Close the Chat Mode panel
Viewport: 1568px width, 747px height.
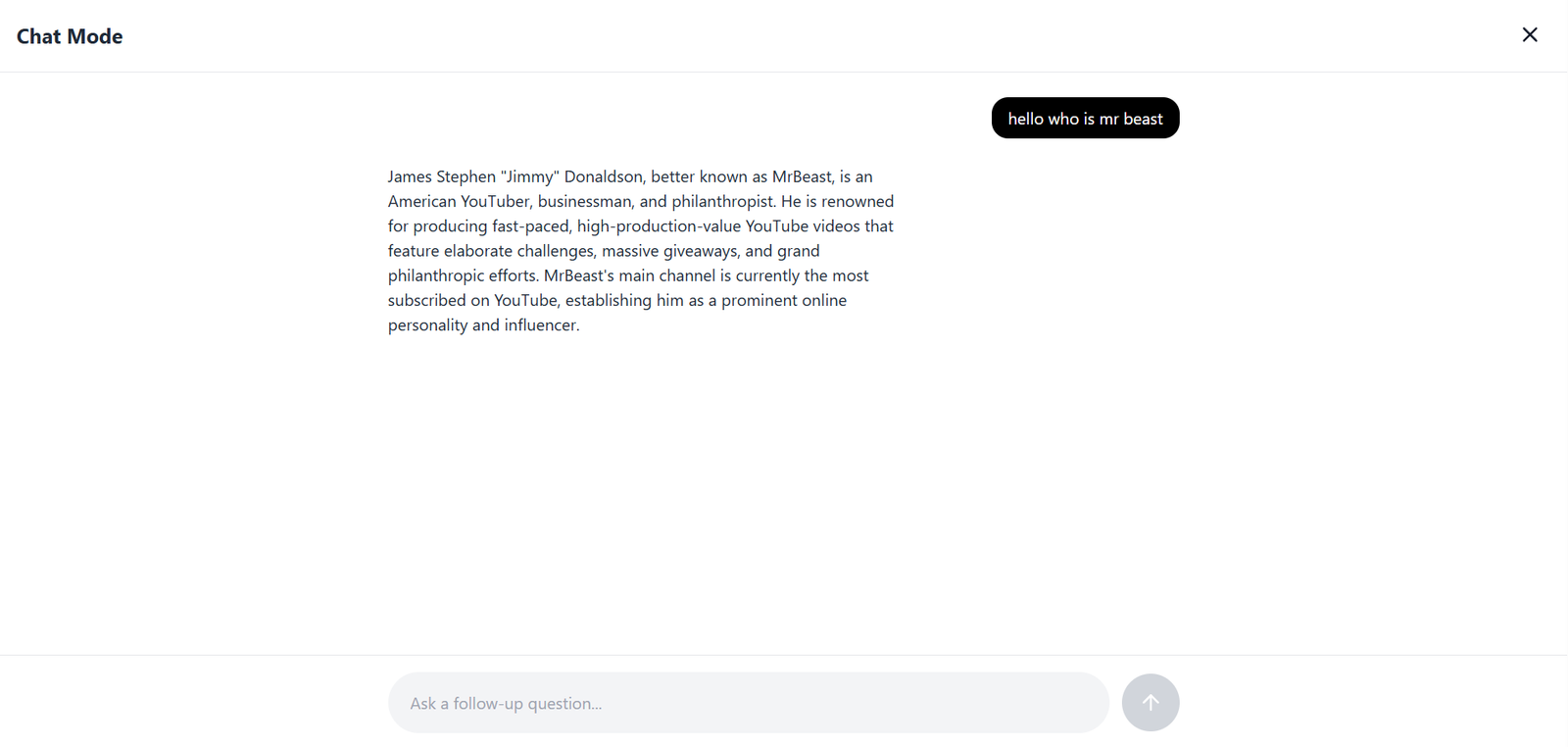[1529, 35]
